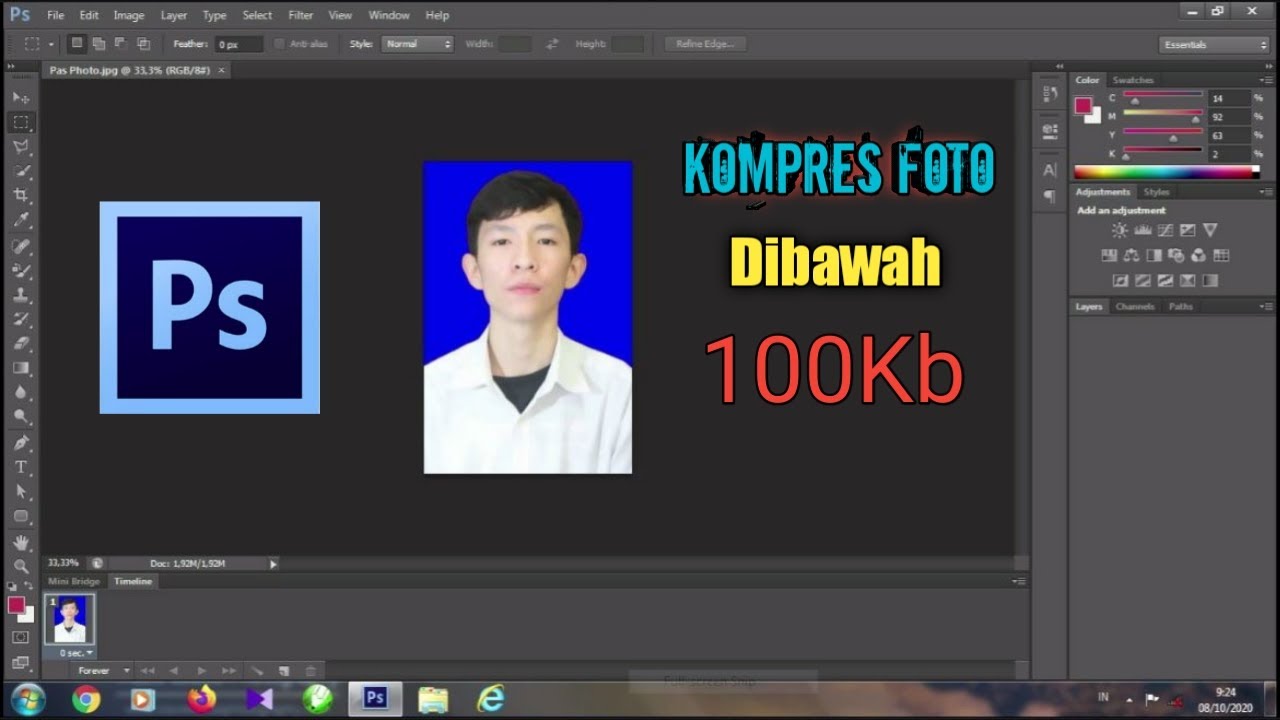The image size is (1280, 720).
Task: Swap foreground and background colors
Action: click(29, 587)
